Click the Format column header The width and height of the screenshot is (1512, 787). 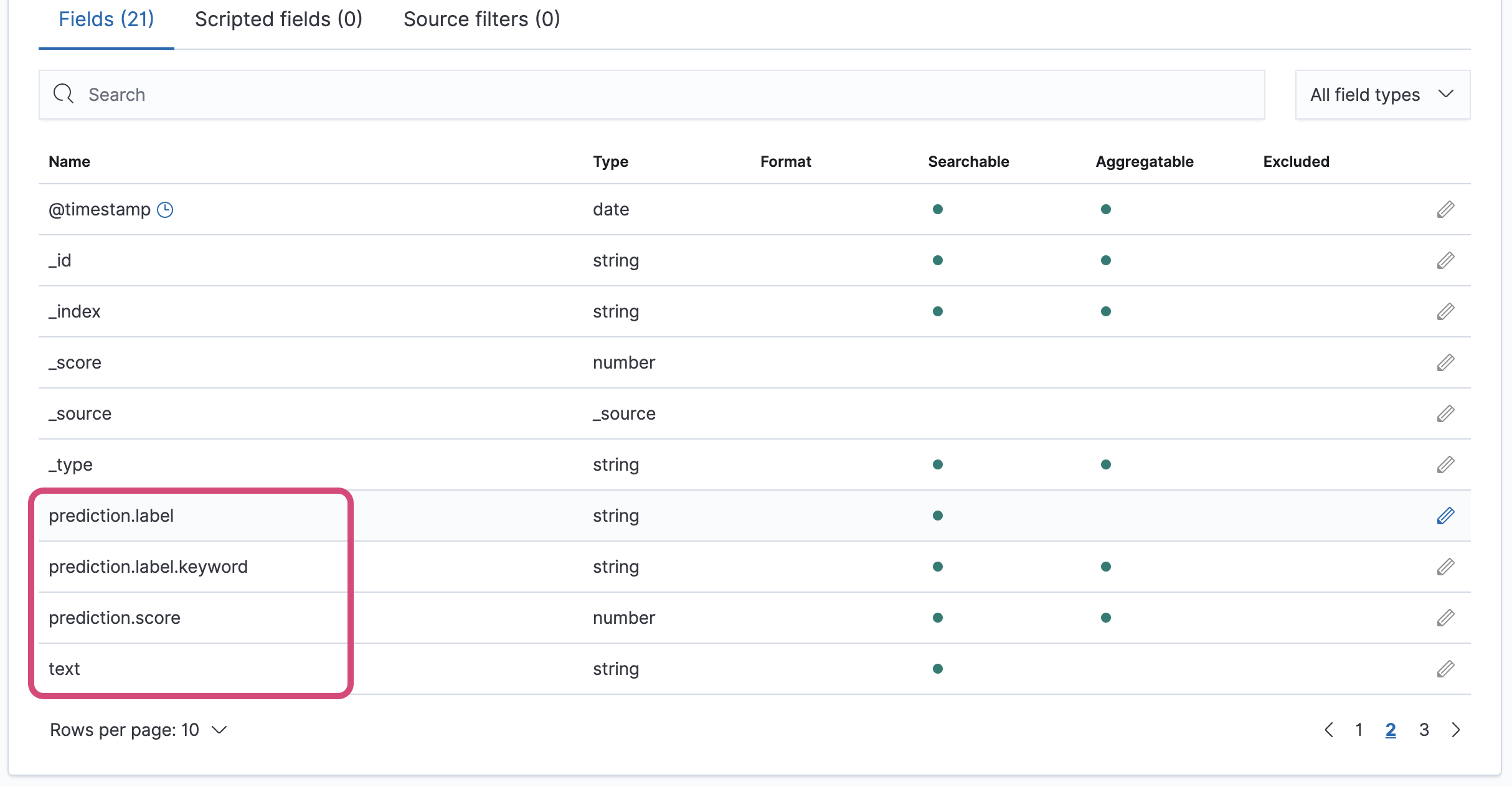[x=785, y=162]
